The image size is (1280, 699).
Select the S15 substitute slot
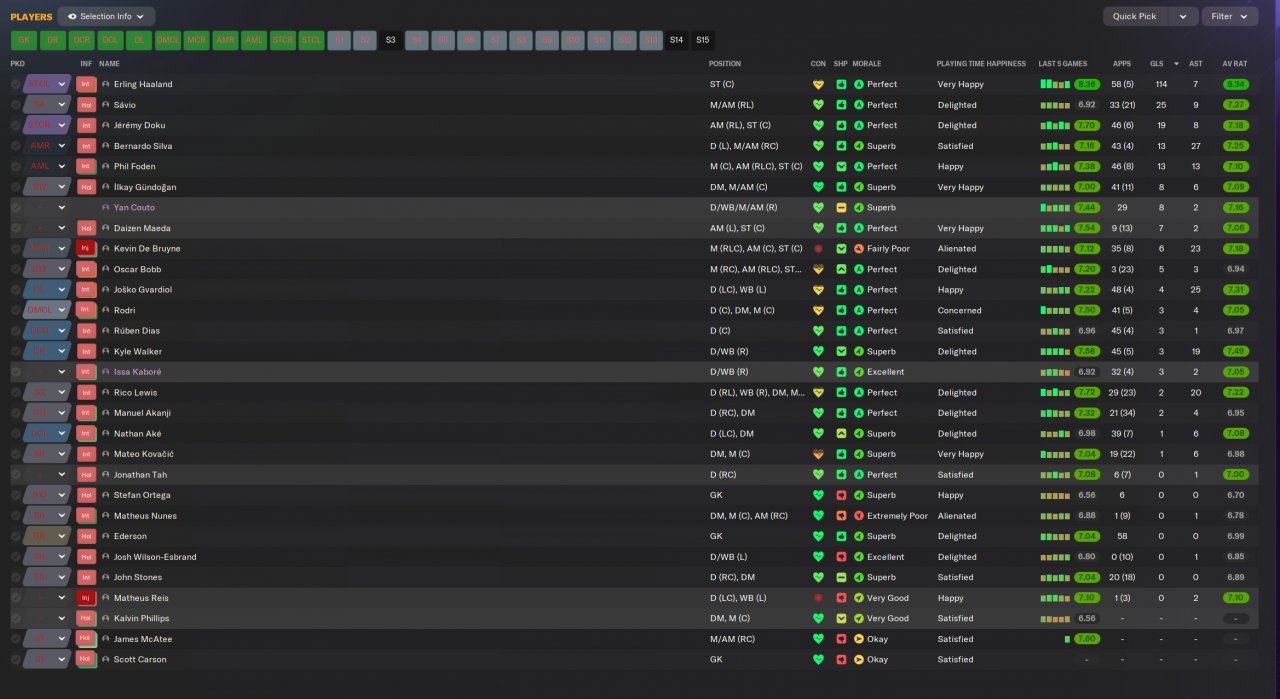703,40
